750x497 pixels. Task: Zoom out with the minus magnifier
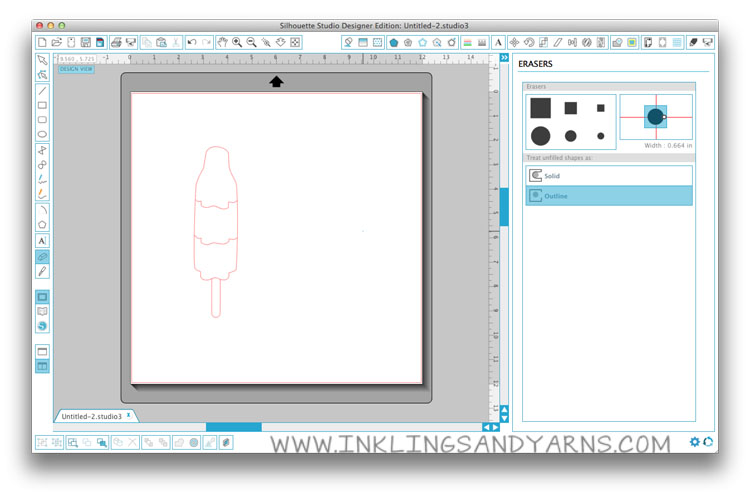pos(251,43)
